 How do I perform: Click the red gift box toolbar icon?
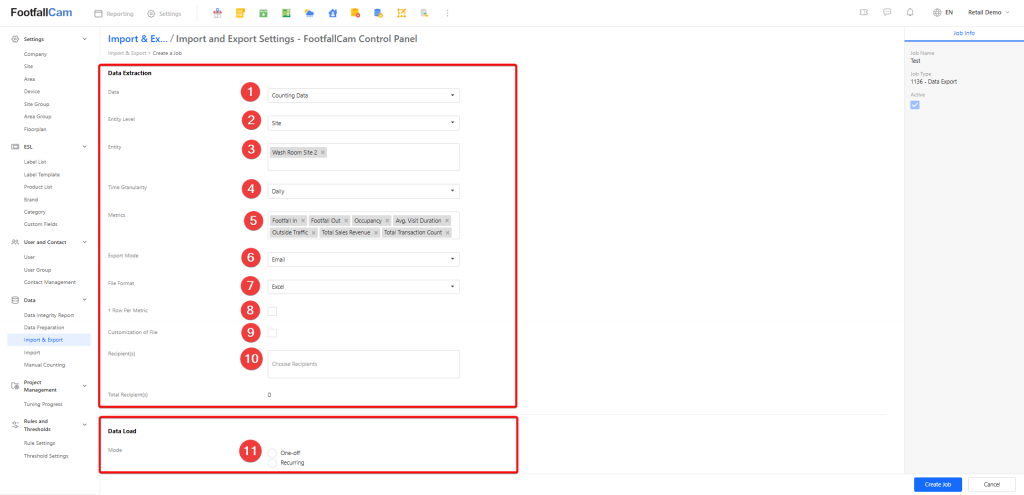pyautogui.click(x=217, y=13)
